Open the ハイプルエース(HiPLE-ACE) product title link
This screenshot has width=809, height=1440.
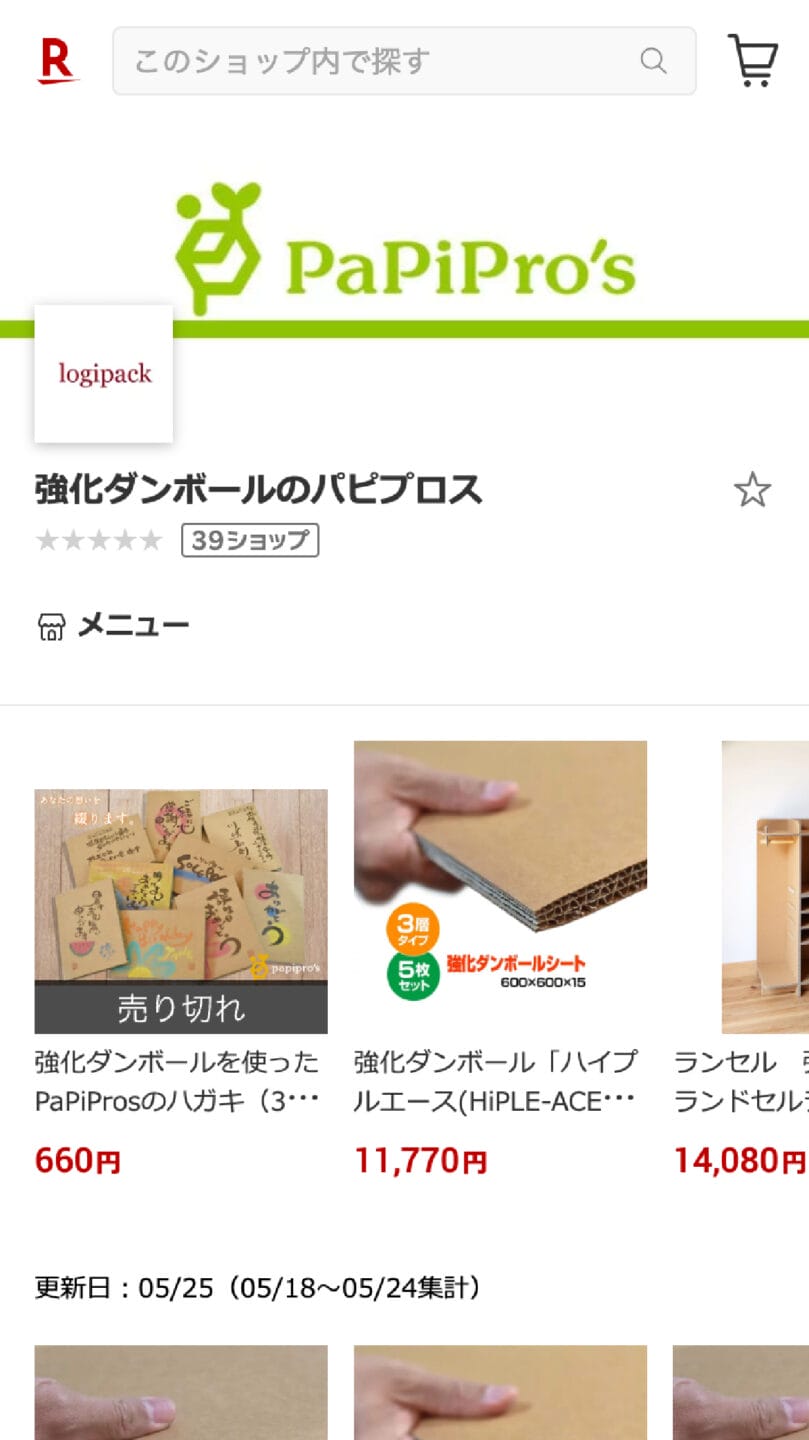tap(496, 1081)
